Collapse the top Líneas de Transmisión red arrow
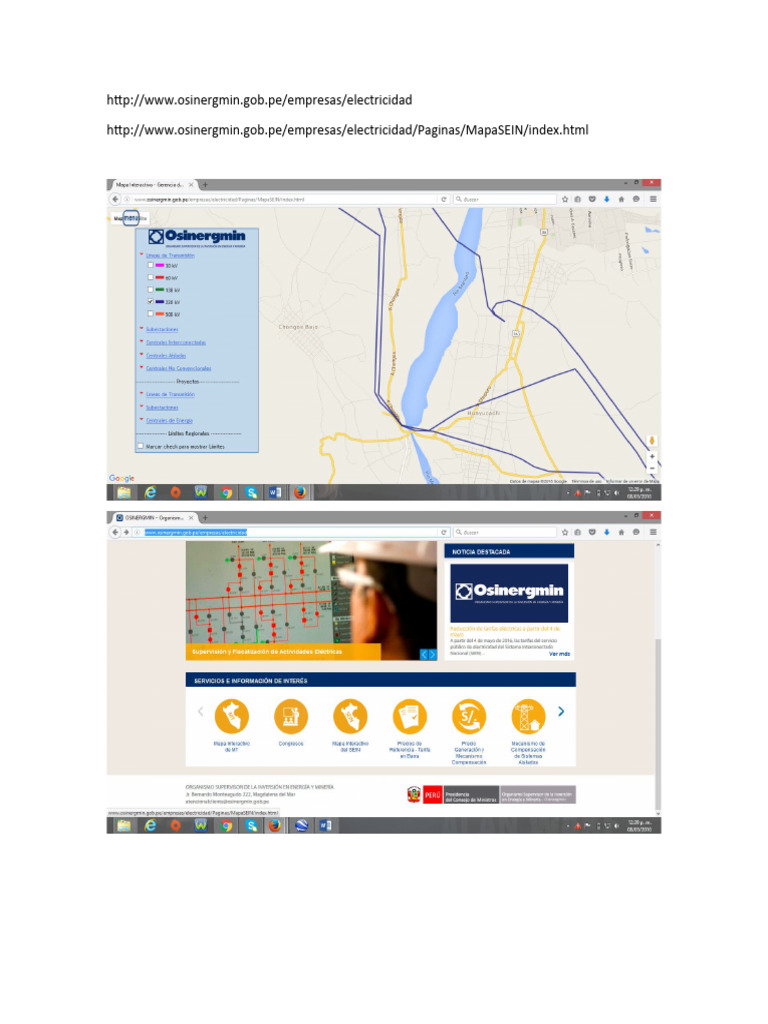This screenshot has width=768, height=1024. (x=141, y=255)
